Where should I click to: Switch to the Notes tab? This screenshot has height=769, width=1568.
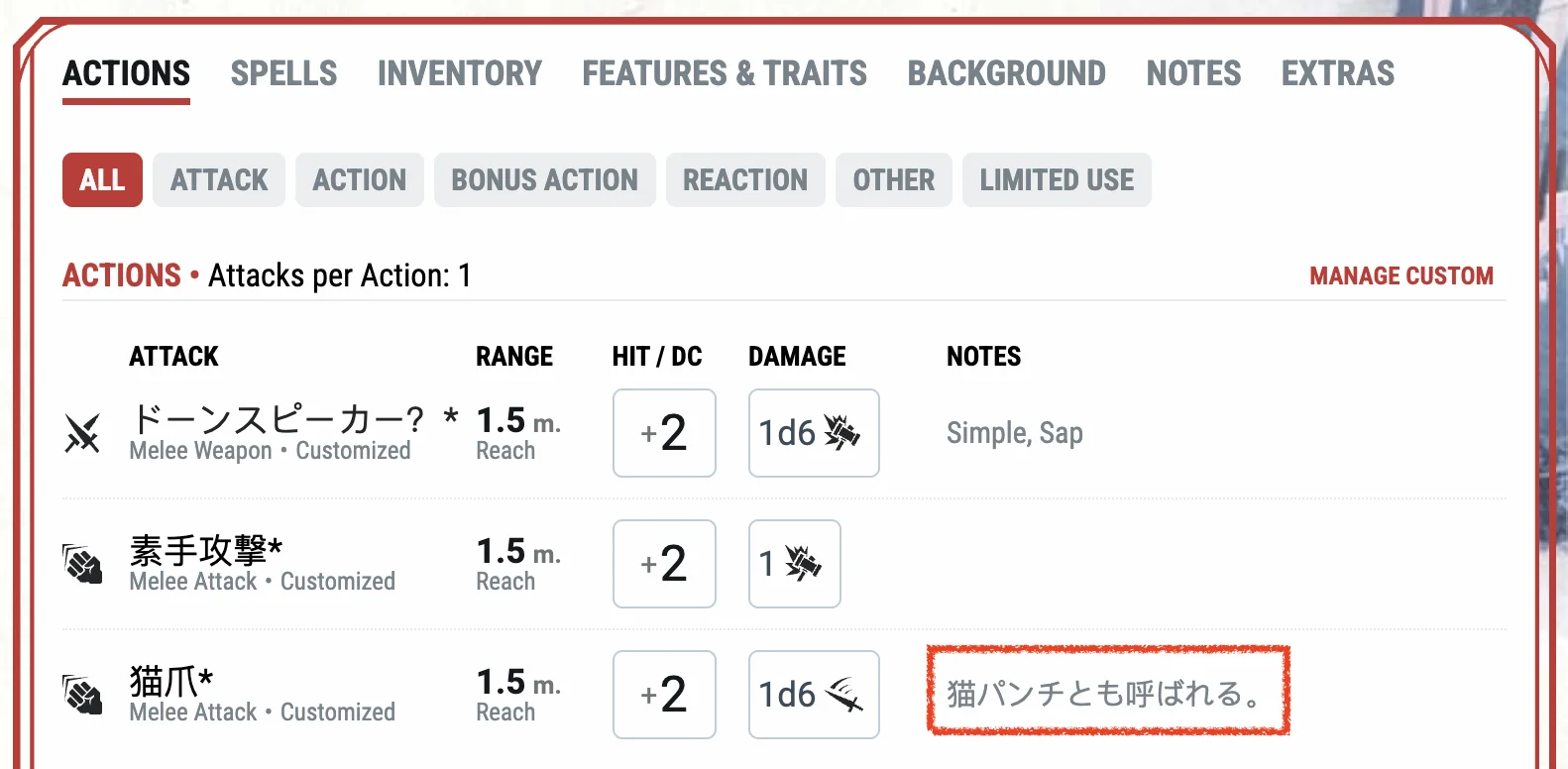tap(1193, 73)
